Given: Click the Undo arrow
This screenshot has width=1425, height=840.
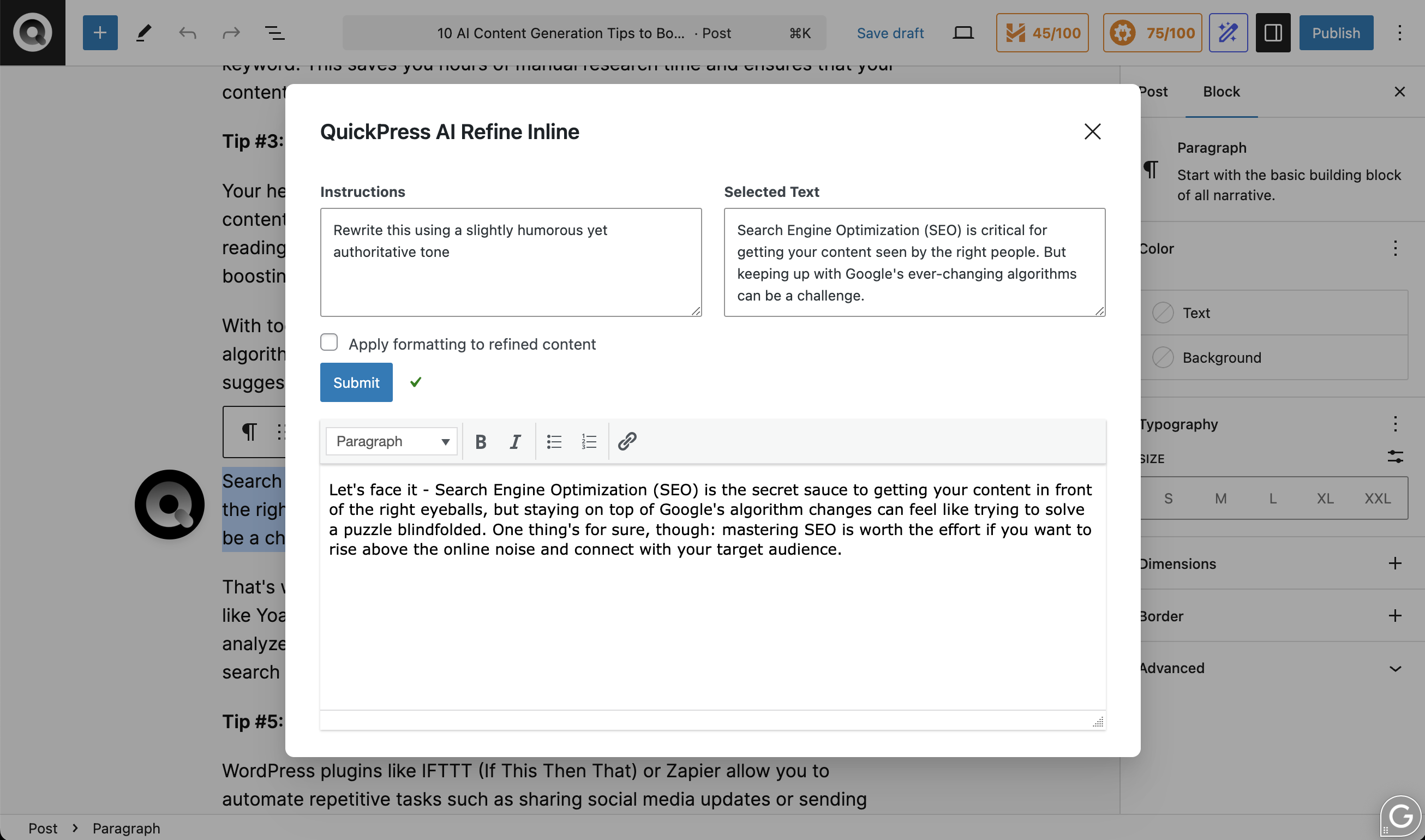Looking at the screenshot, I should 187,33.
